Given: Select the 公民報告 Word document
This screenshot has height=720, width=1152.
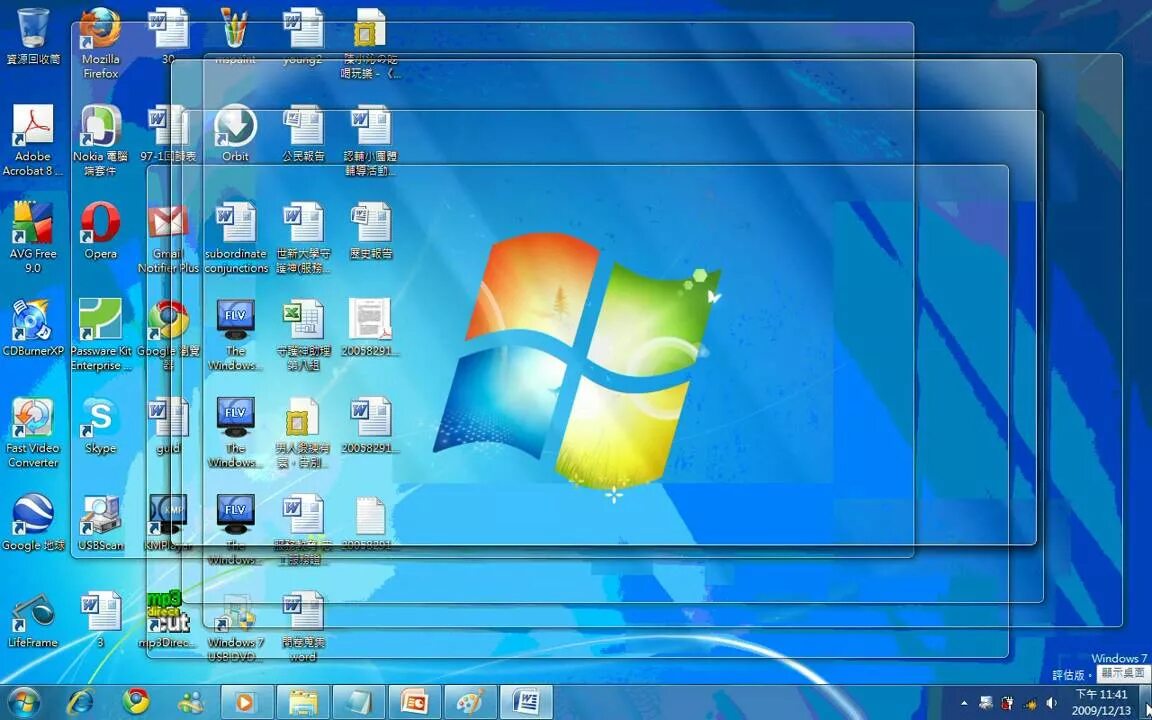Looking at the screenshot, I should click(303, 134).
